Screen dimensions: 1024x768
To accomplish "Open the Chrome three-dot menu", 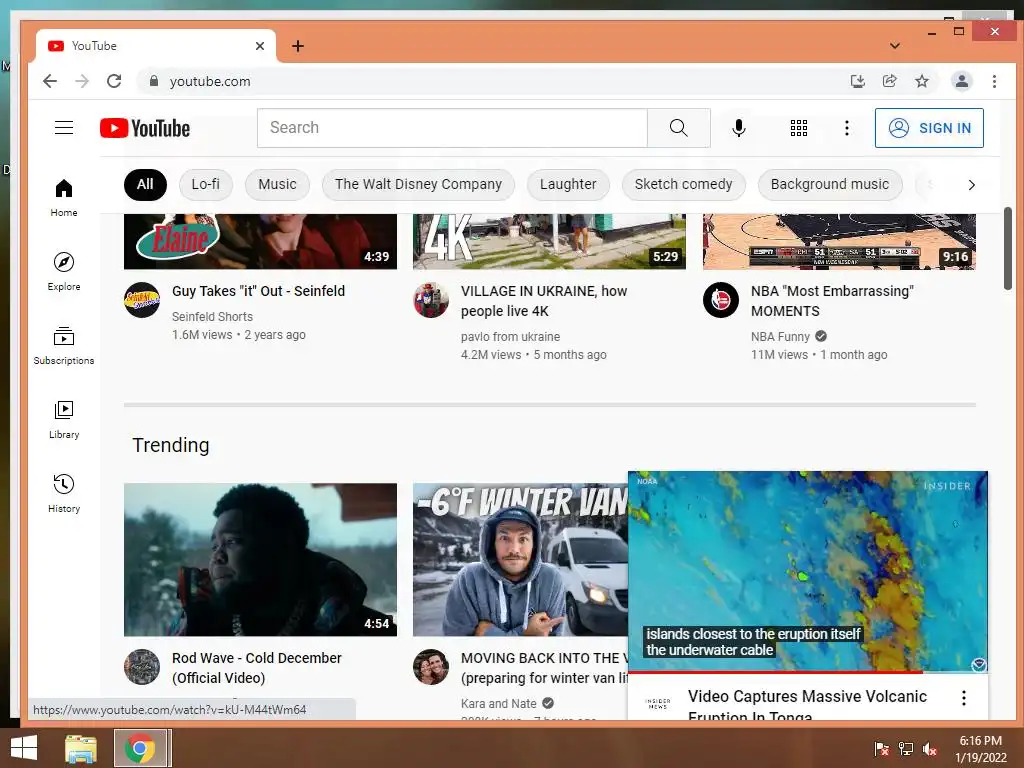I will pos(994,81).
